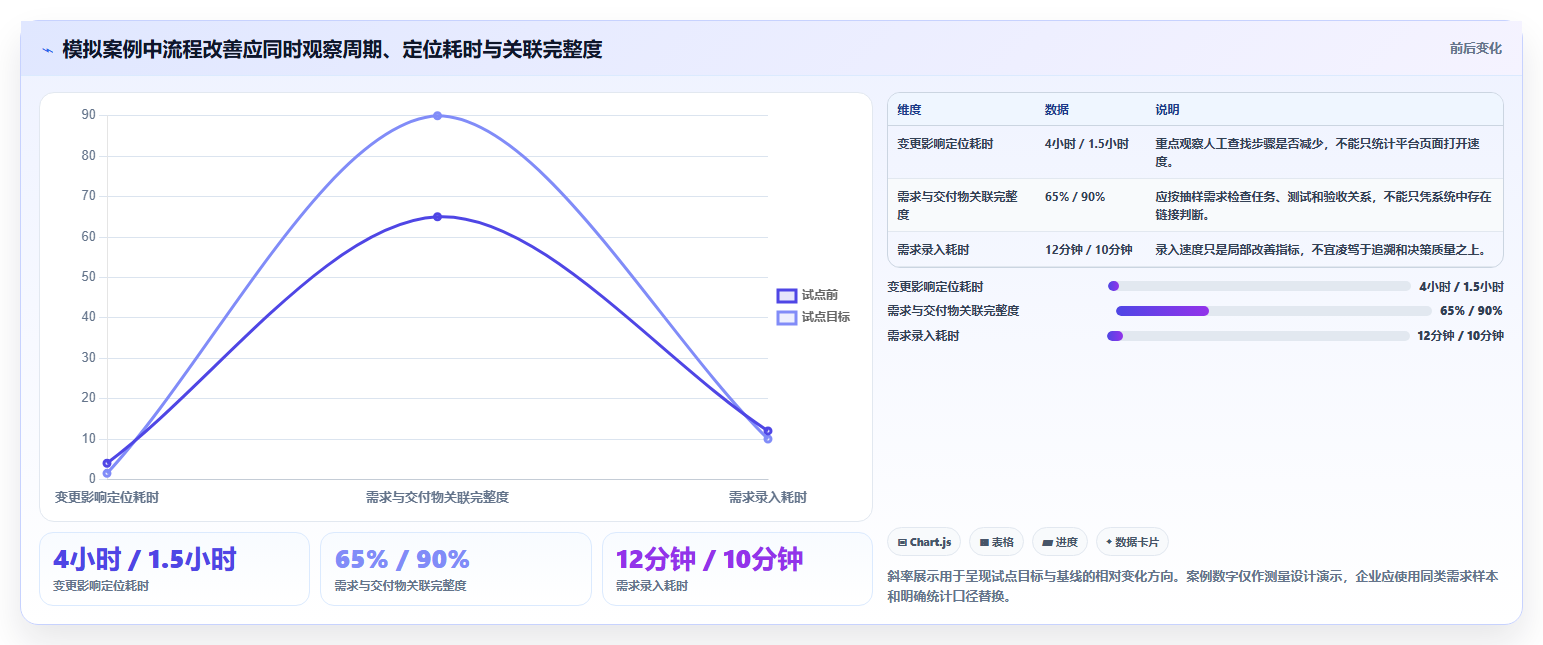Click the 前后变化 label in header
Screen dimensions: 1543x645
(x=1475, y=49)
